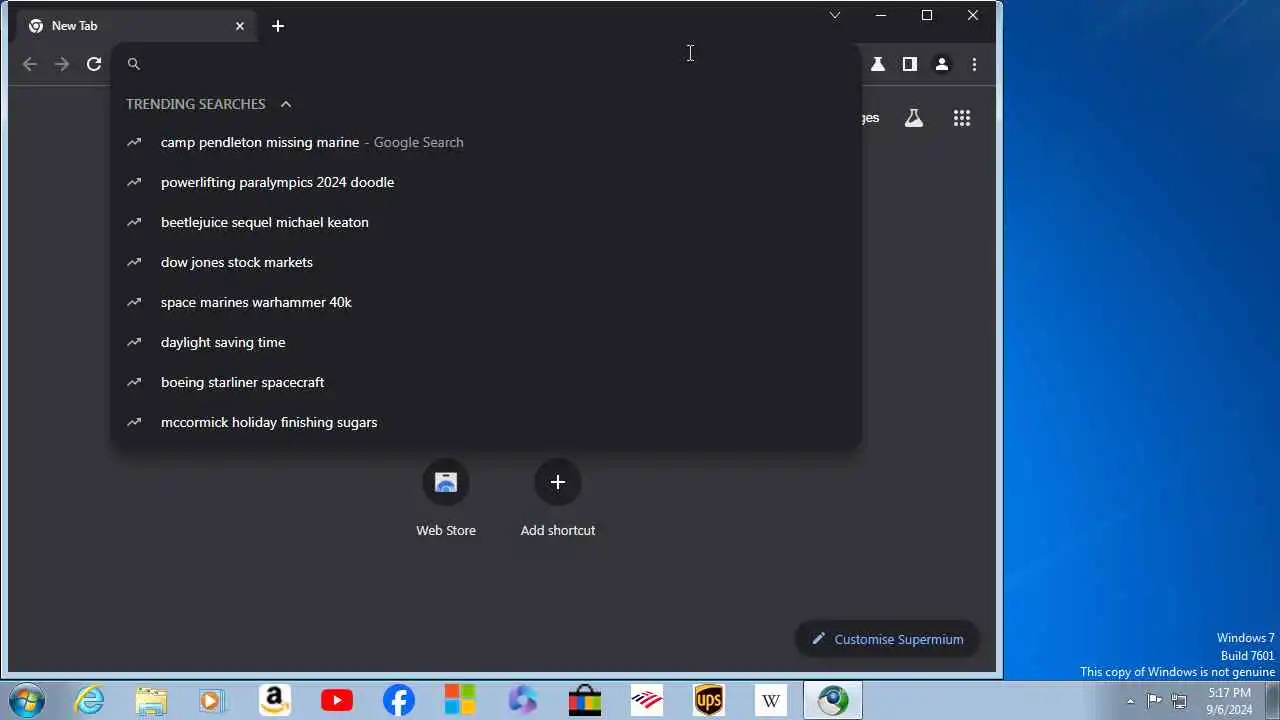The width and height of the screenshot is (1280, 720).
Task: Choose suggestion mccormick holiday finishing sugars
Action: coord(486,422)
